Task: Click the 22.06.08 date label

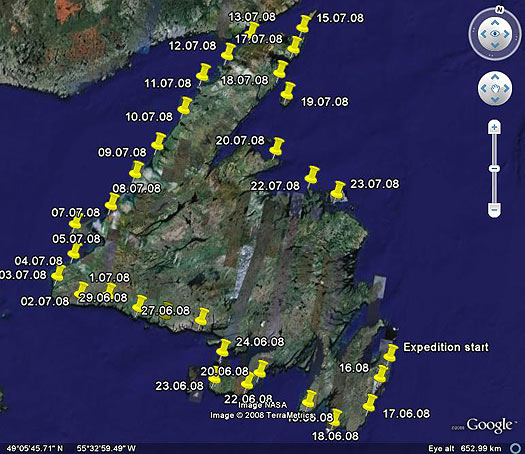Action: 248,399
